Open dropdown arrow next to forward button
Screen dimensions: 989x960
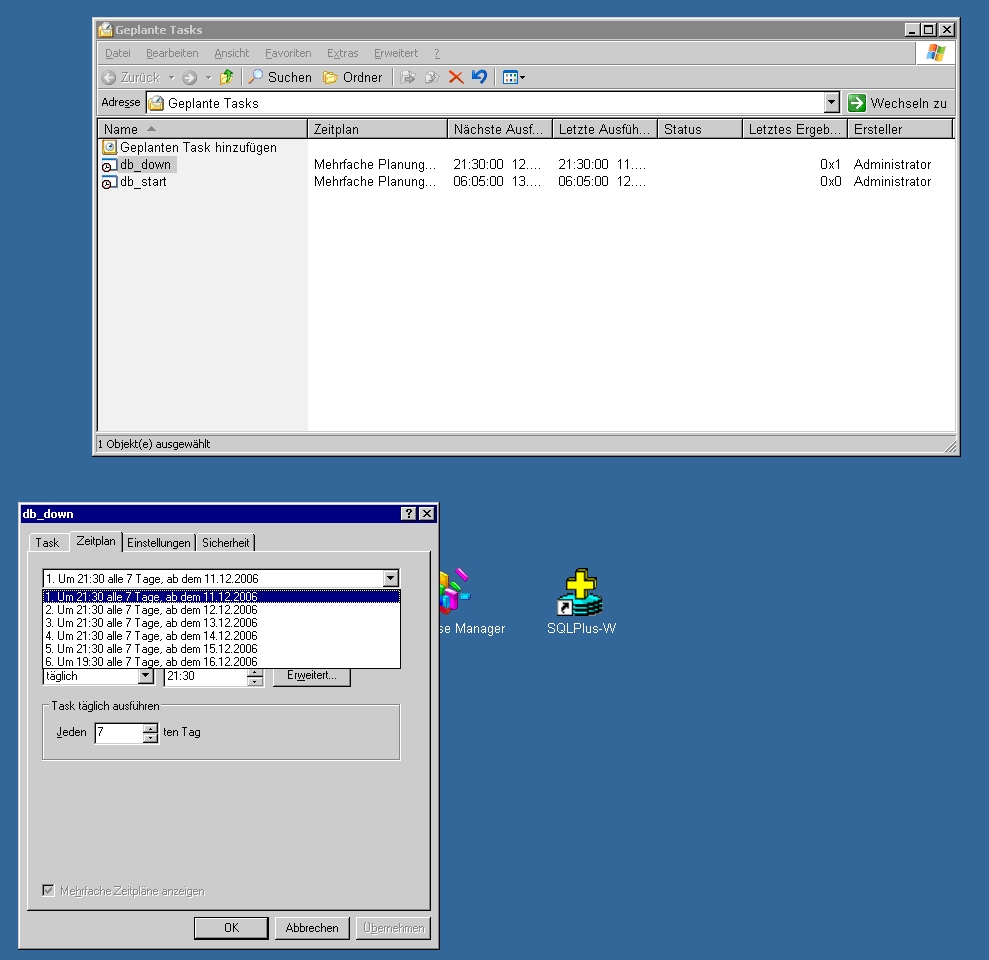(208, 78)
